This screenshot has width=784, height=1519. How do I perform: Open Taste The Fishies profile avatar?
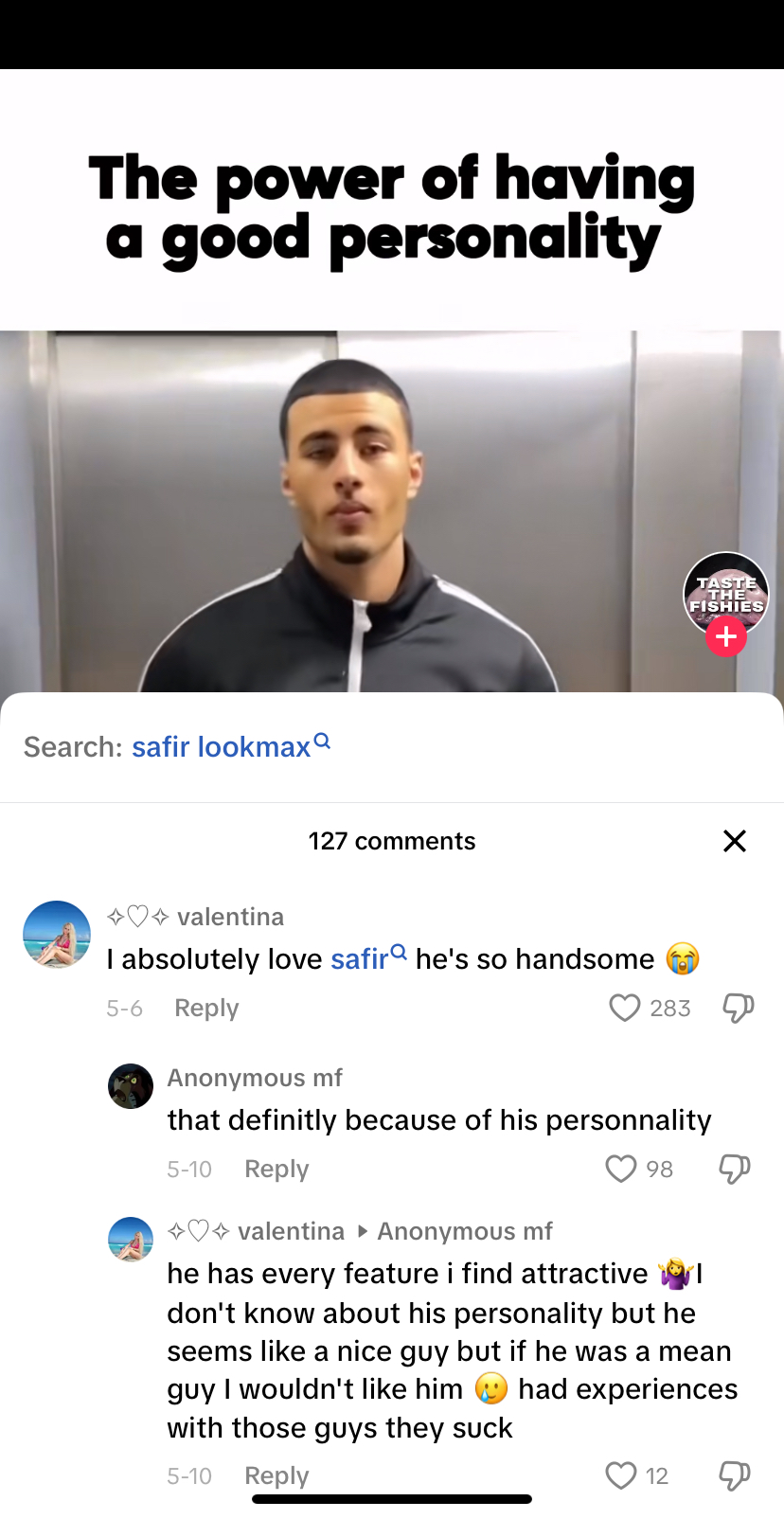[726, 594]
